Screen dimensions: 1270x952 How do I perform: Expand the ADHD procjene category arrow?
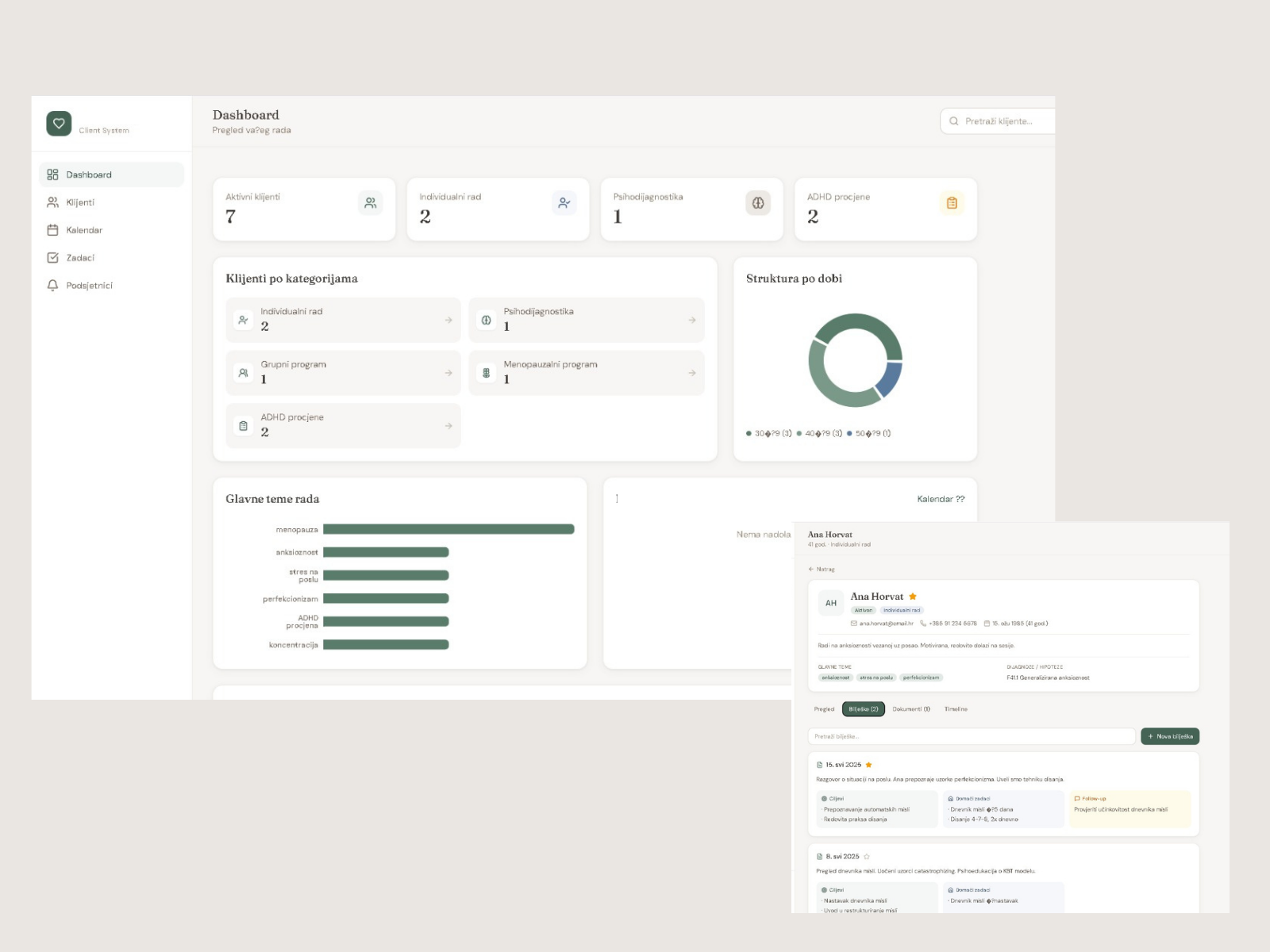click(448, 426)
